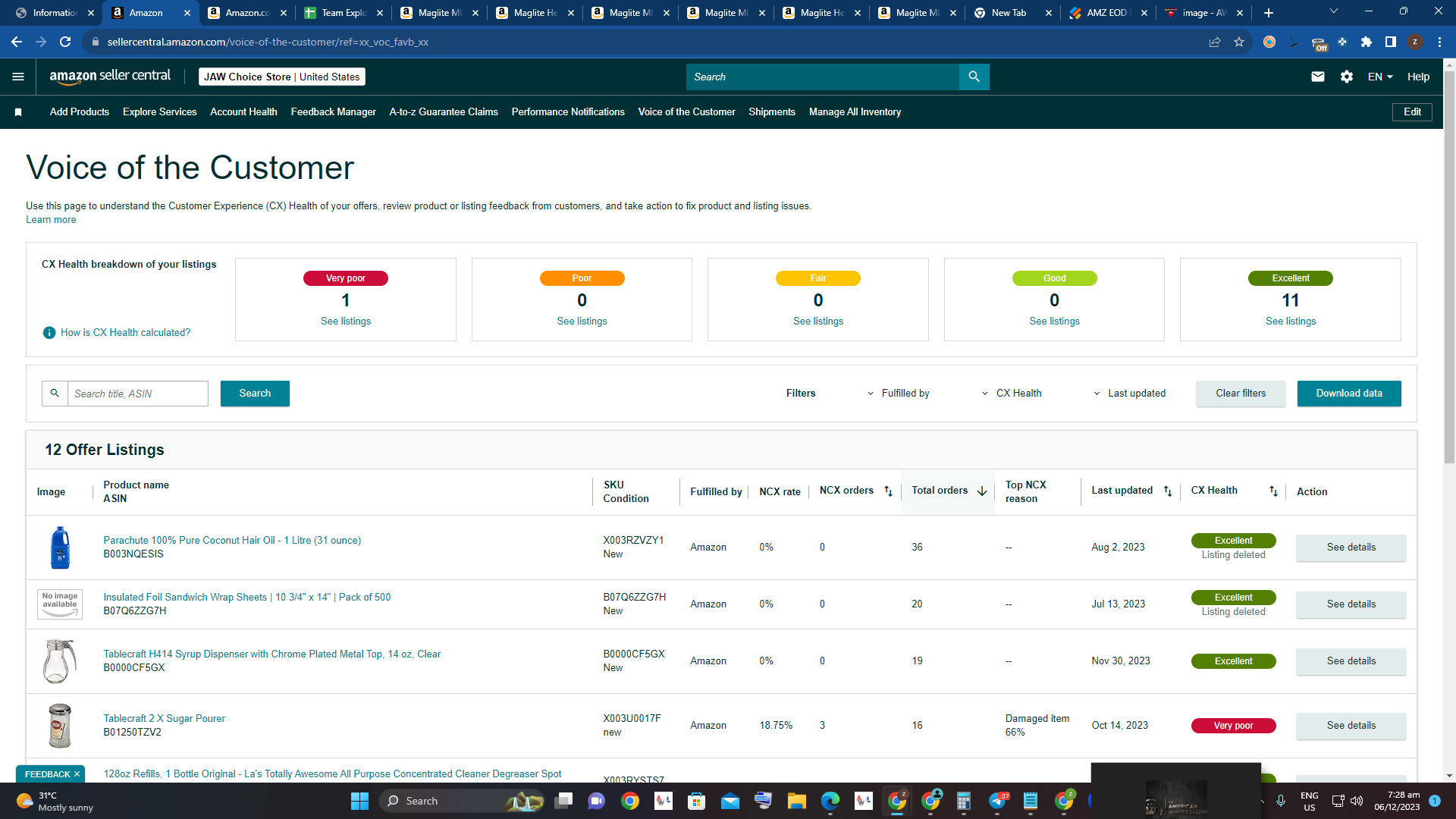
Task: Open the Chrome three-dot menu
Action: tap(1439, 42)
